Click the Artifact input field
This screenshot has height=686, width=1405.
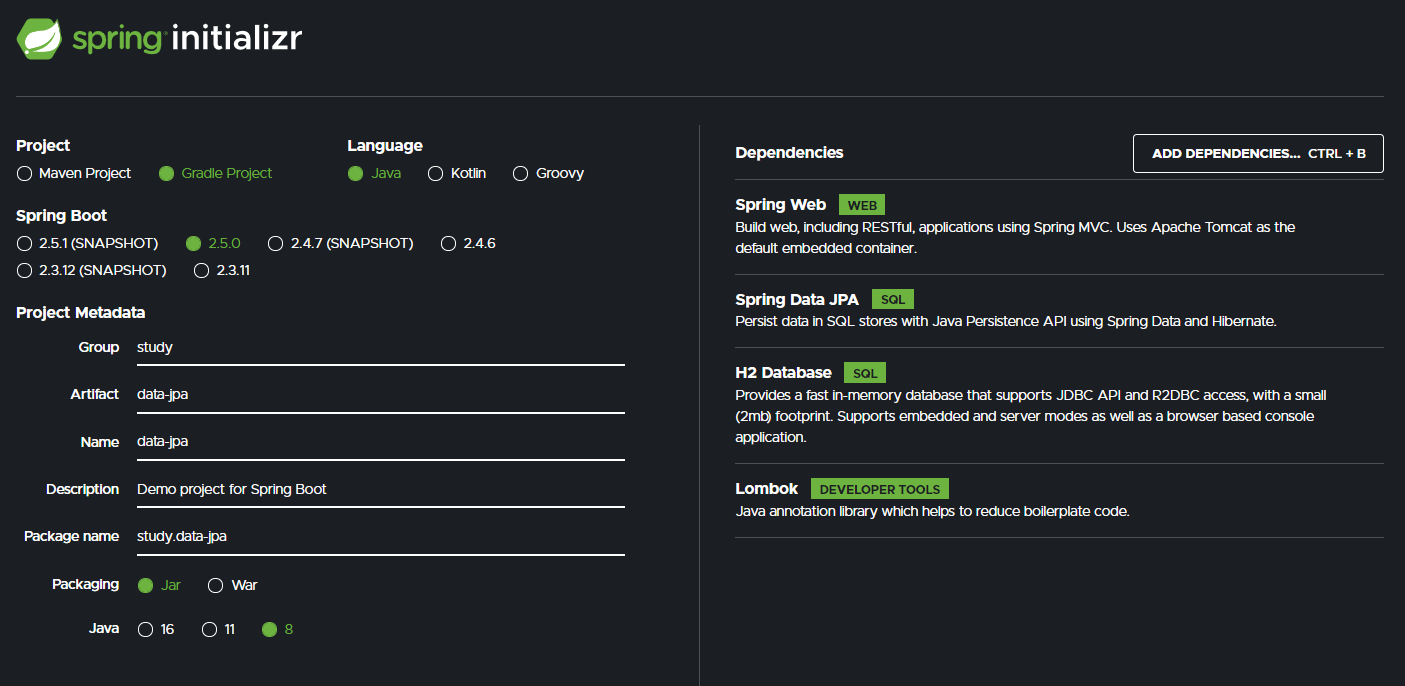(x=381, y=395)
